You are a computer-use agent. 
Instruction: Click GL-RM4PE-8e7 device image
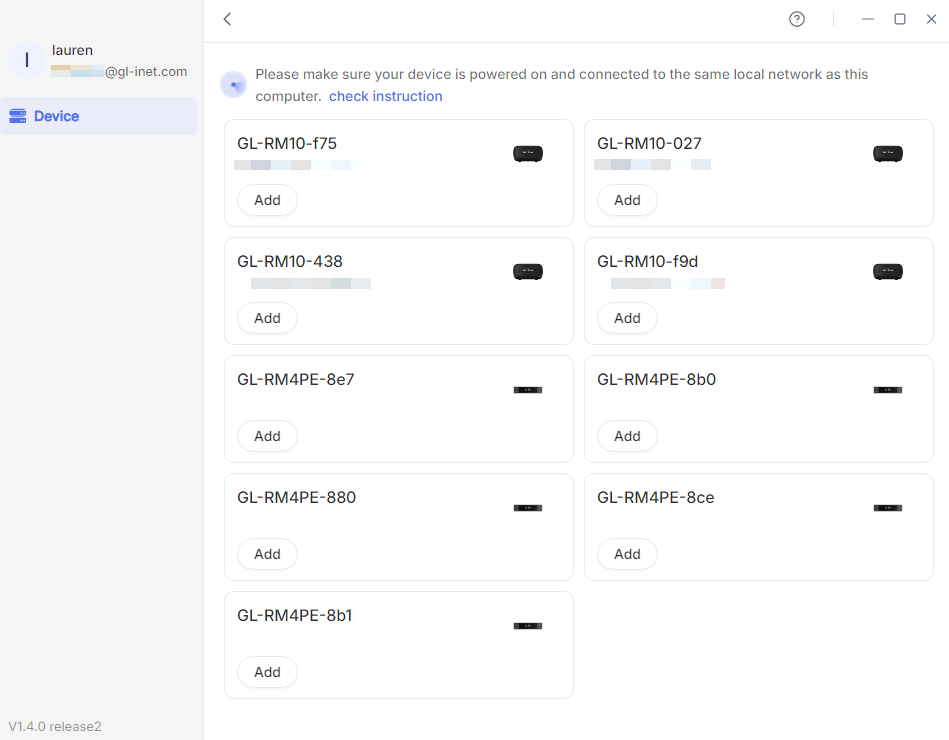[x=528, y=390]
